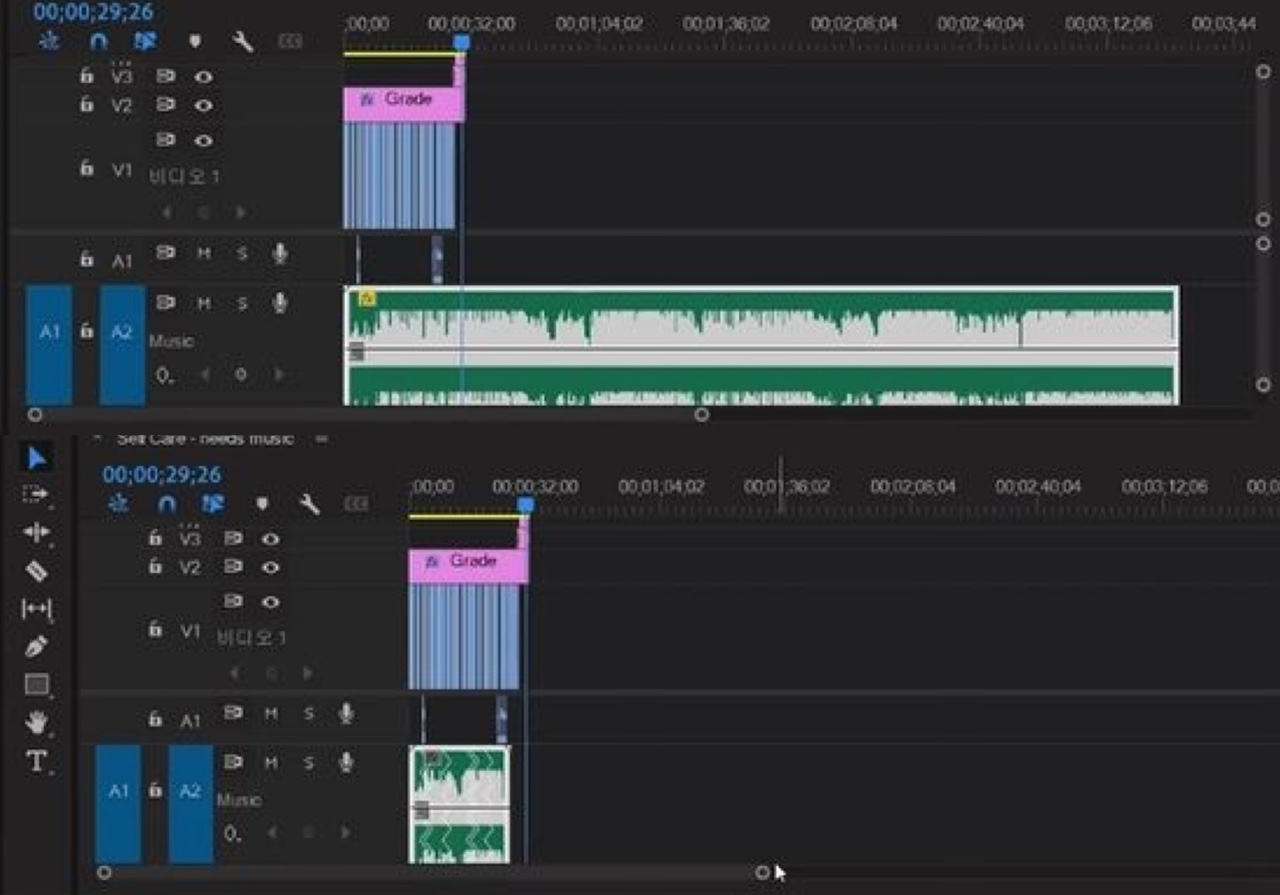Open the sequence panel menu next to Self Care tab

(321, 438)
